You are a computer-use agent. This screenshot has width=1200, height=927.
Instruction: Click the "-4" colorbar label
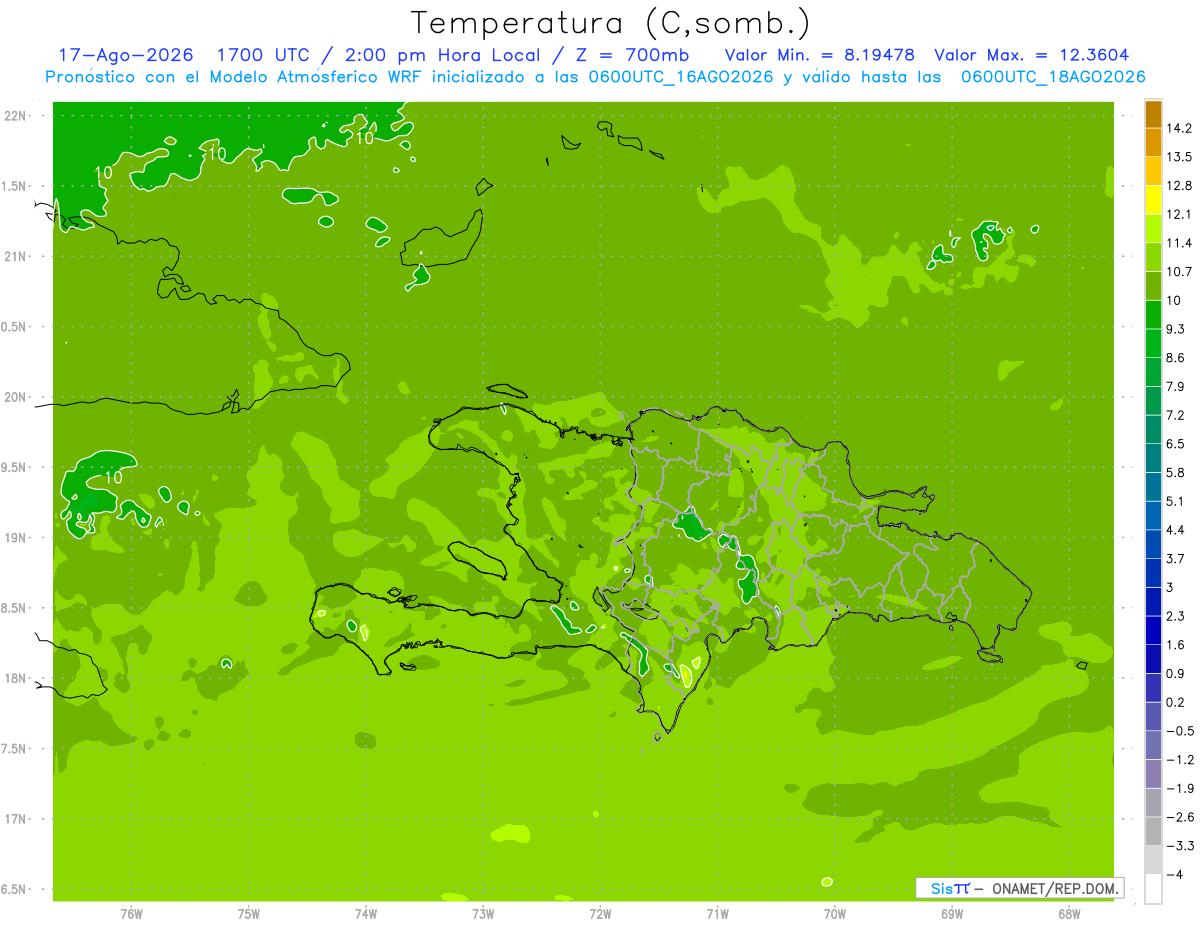(x=1174, y=874)
